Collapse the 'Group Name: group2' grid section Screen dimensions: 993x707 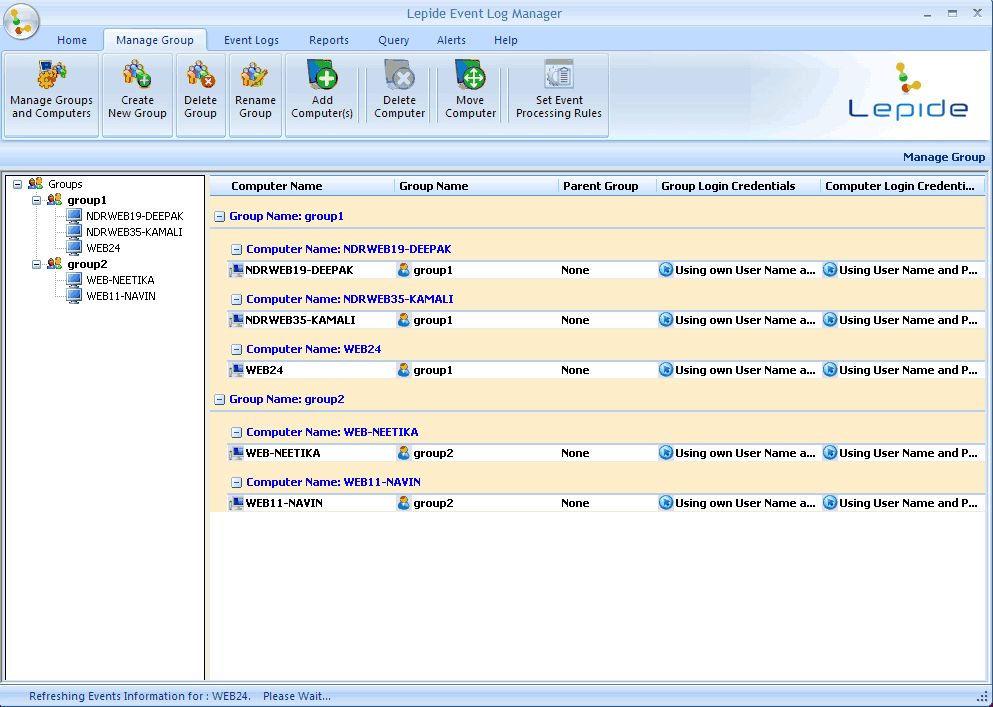(220, 400)
